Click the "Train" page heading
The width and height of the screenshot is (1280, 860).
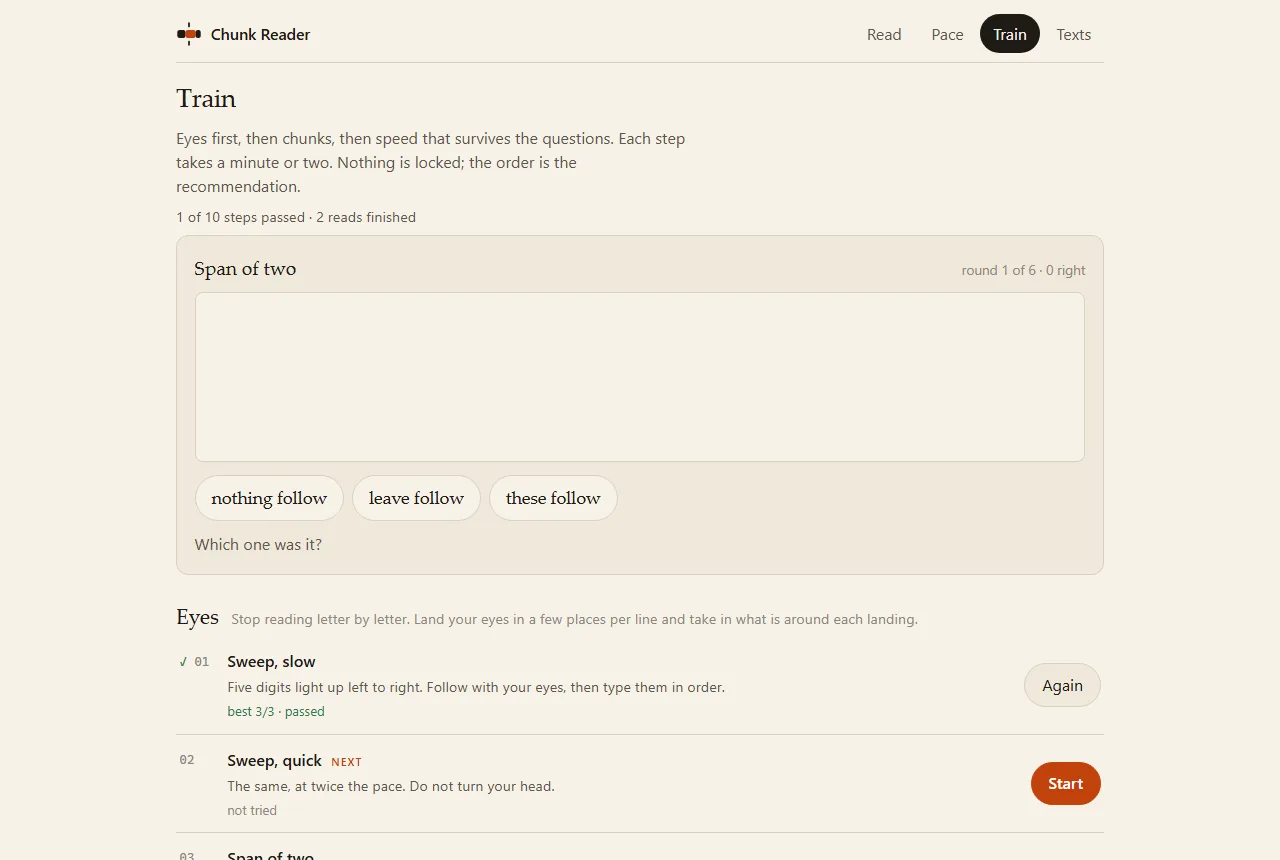tap(206, 98)
